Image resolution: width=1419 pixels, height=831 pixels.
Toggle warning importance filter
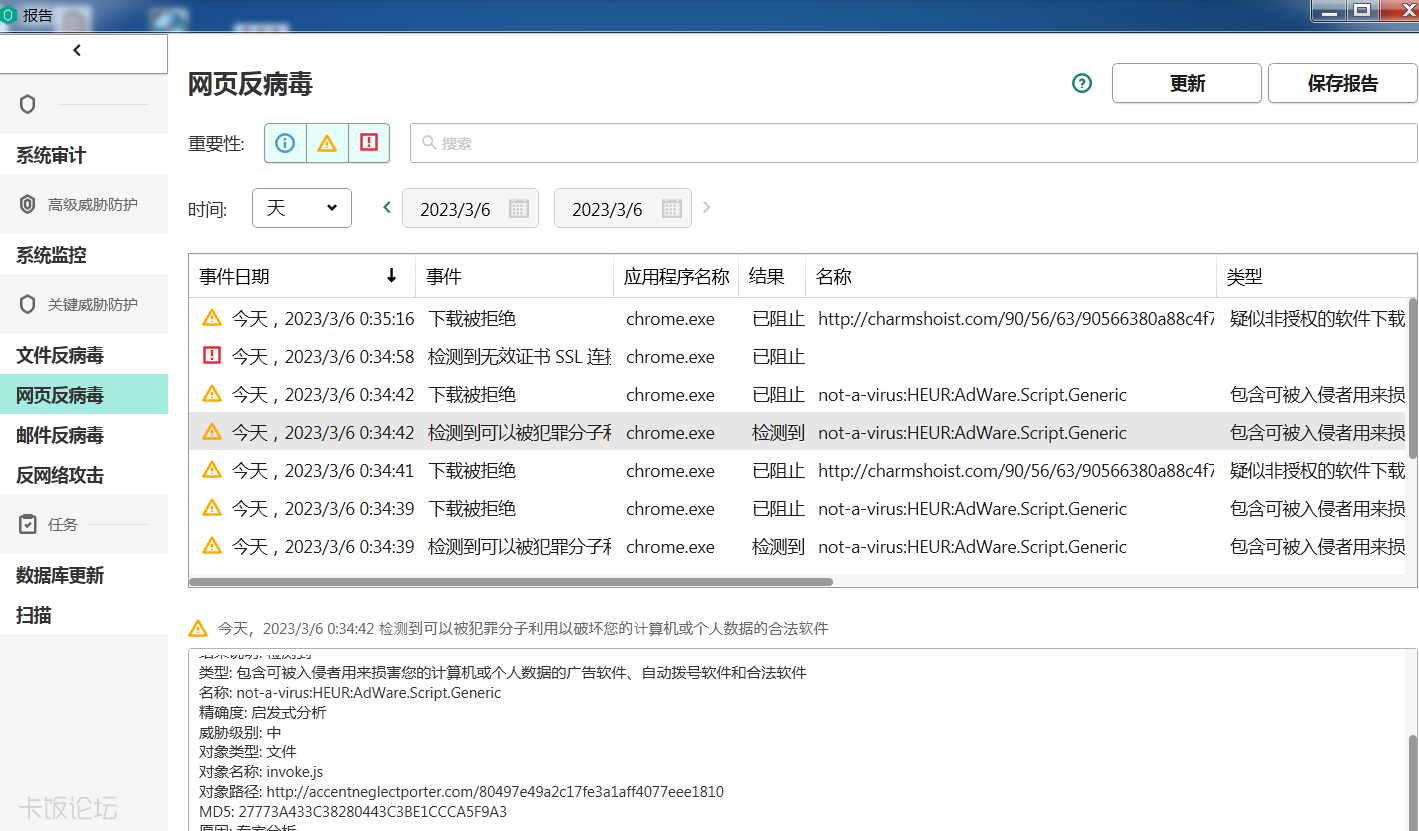(x=327, y=143)
